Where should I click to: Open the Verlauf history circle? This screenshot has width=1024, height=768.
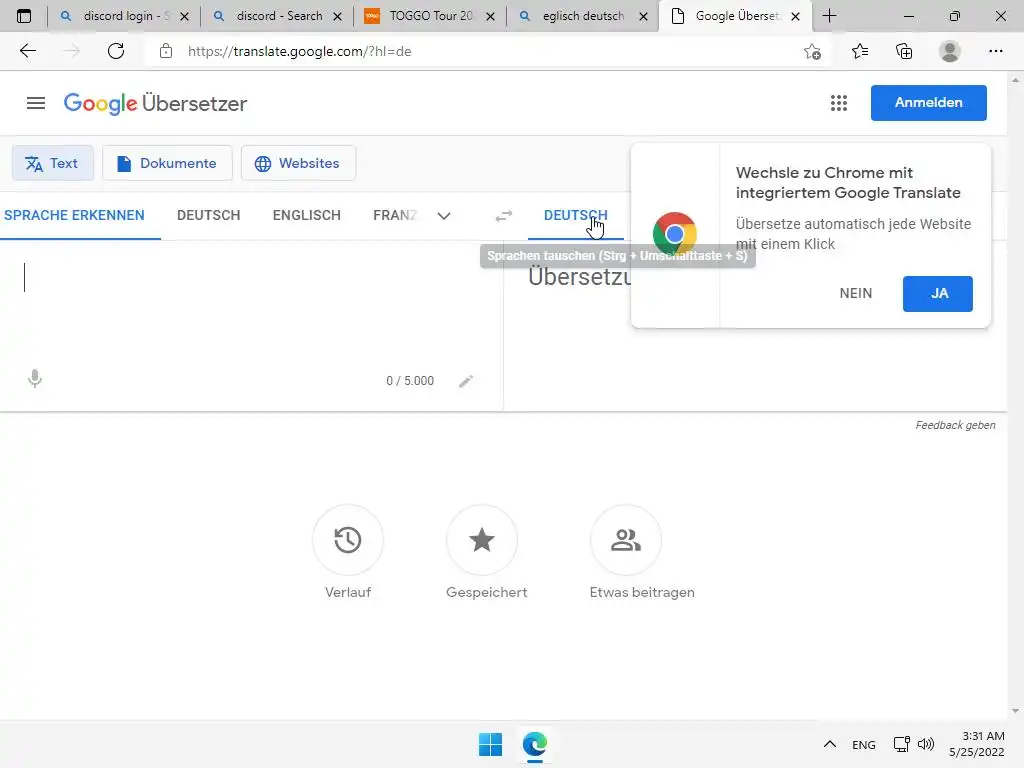pyautogui.click(x=347, y=540)
